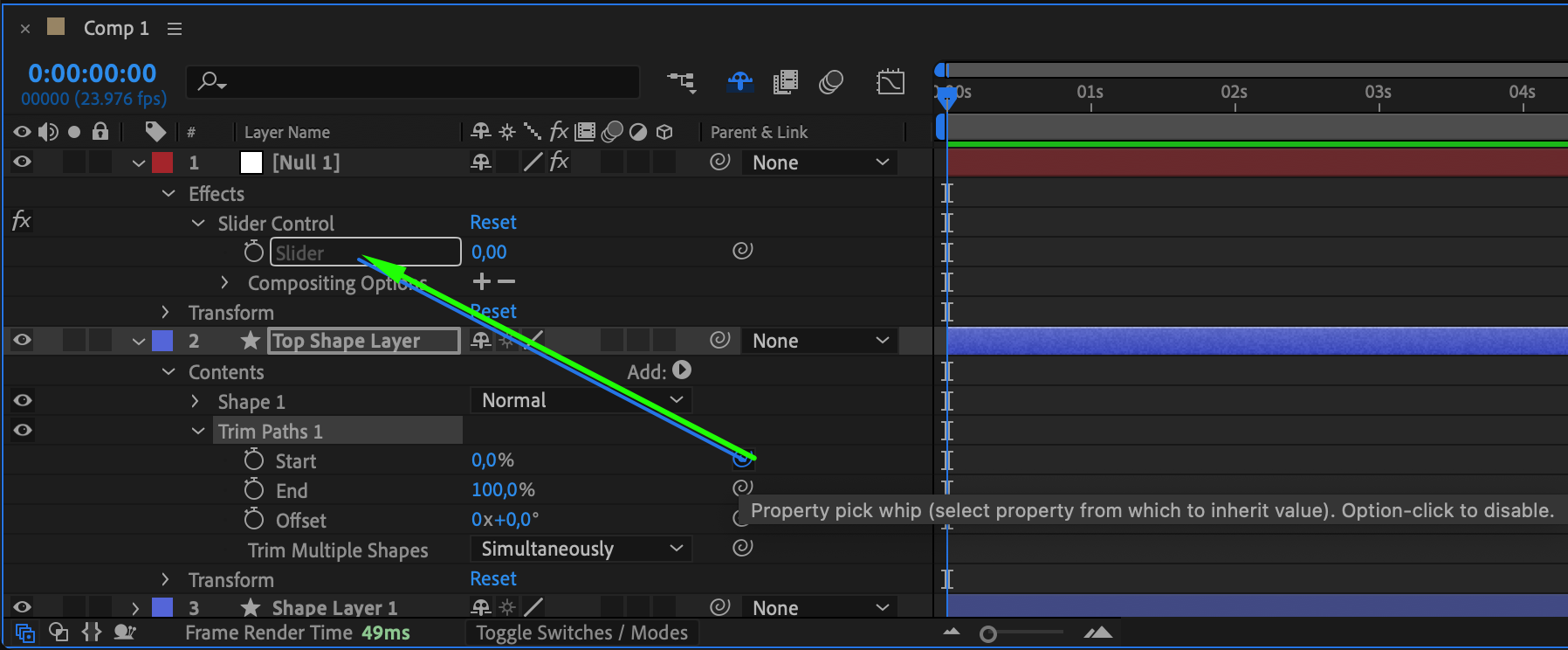1568x650 pixels.
Task: Click the 3D Layer cube header icon
Action: (x=664, y=132)
